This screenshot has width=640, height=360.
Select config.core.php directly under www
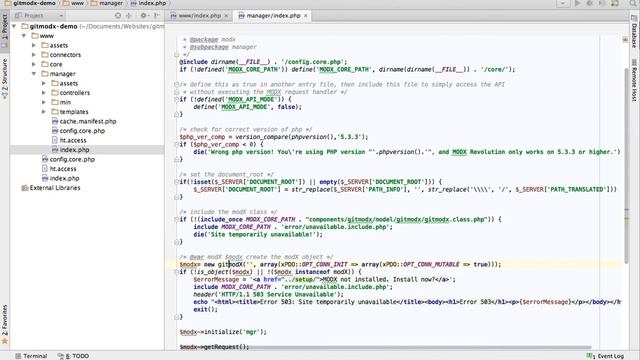point(68,159)
